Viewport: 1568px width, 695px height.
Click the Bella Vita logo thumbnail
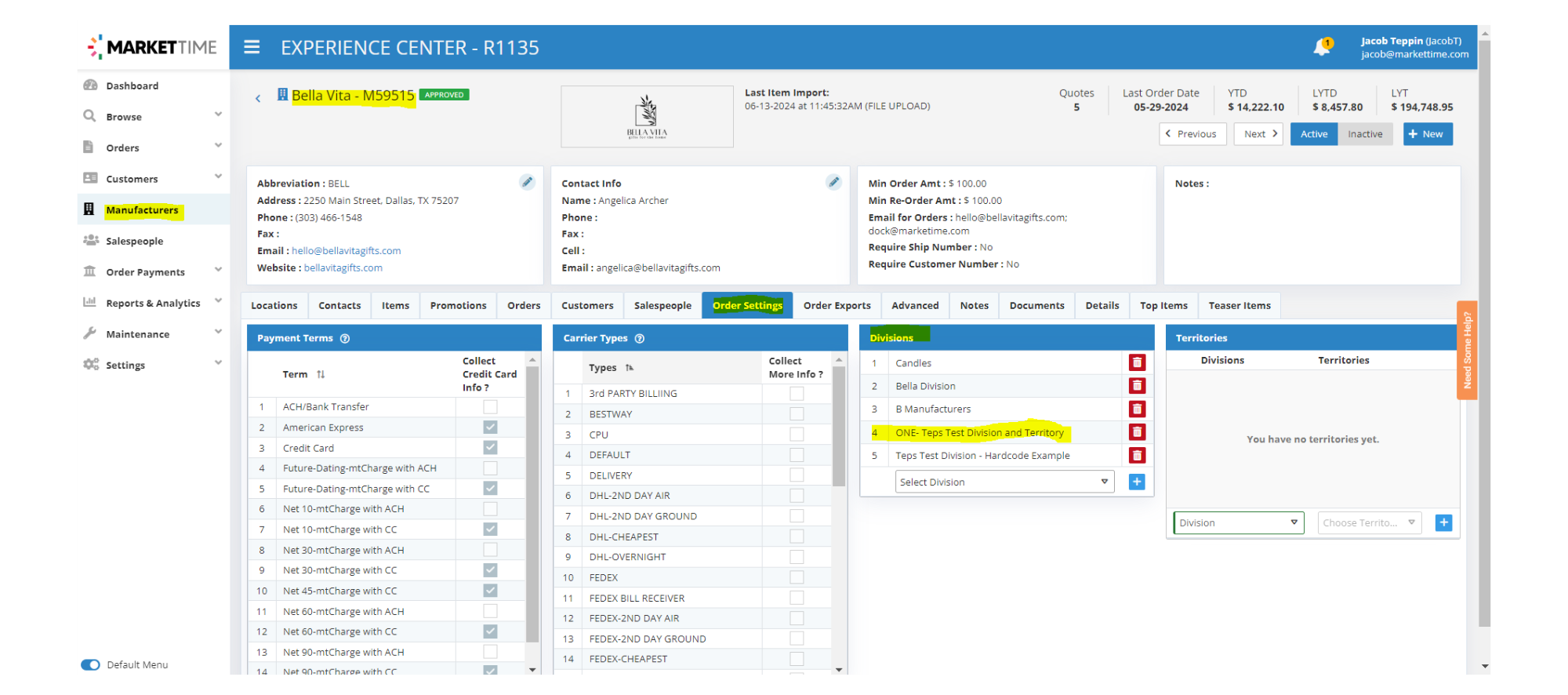pos(647,116)
